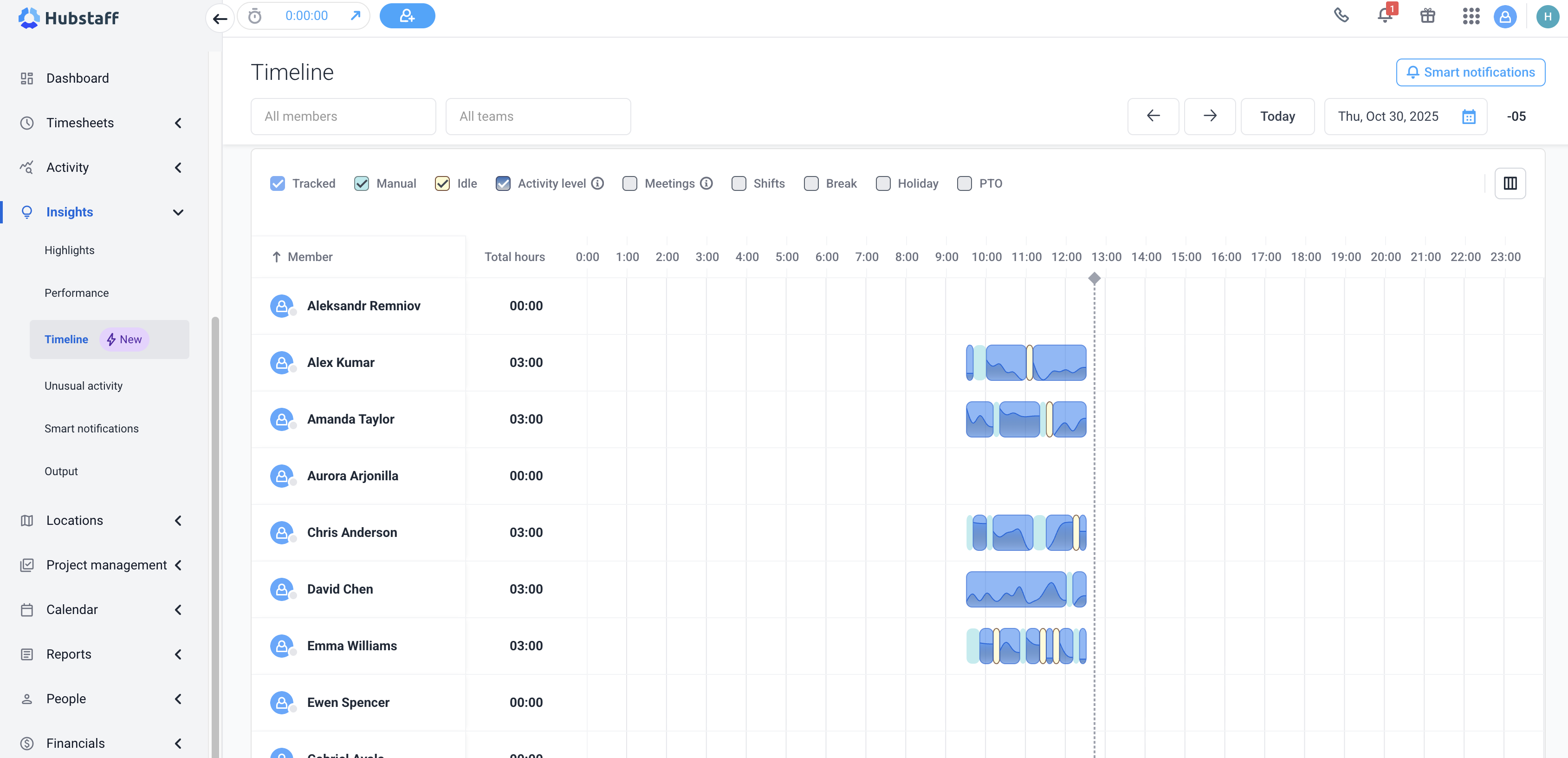This screenshot has width=1568, height=758.
Task: Select the stopwatch timer icon
Action: pos(255,16)
